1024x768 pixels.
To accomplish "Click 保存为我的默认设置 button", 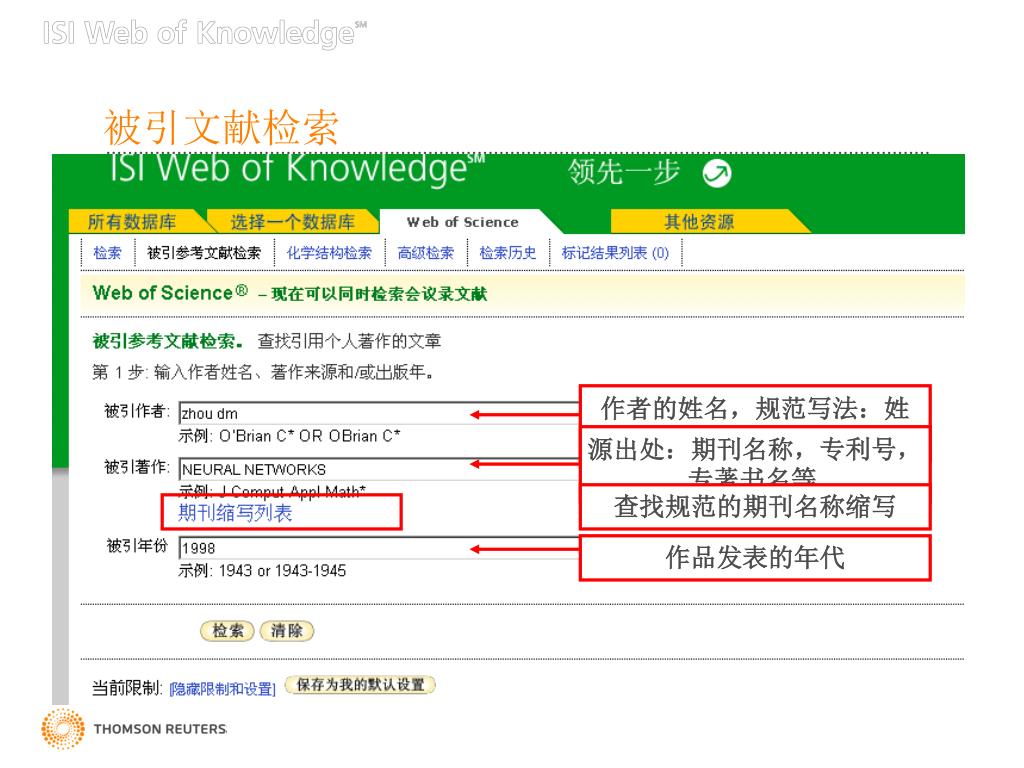I will point(360,685).
